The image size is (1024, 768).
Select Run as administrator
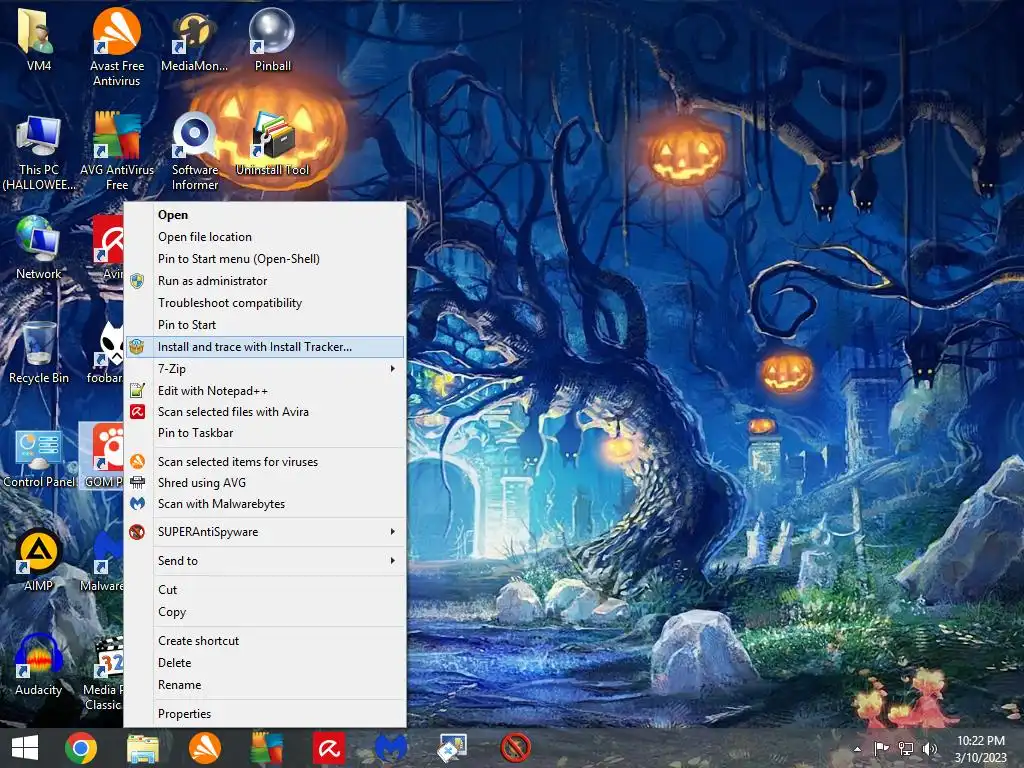[x=264, y=281]
